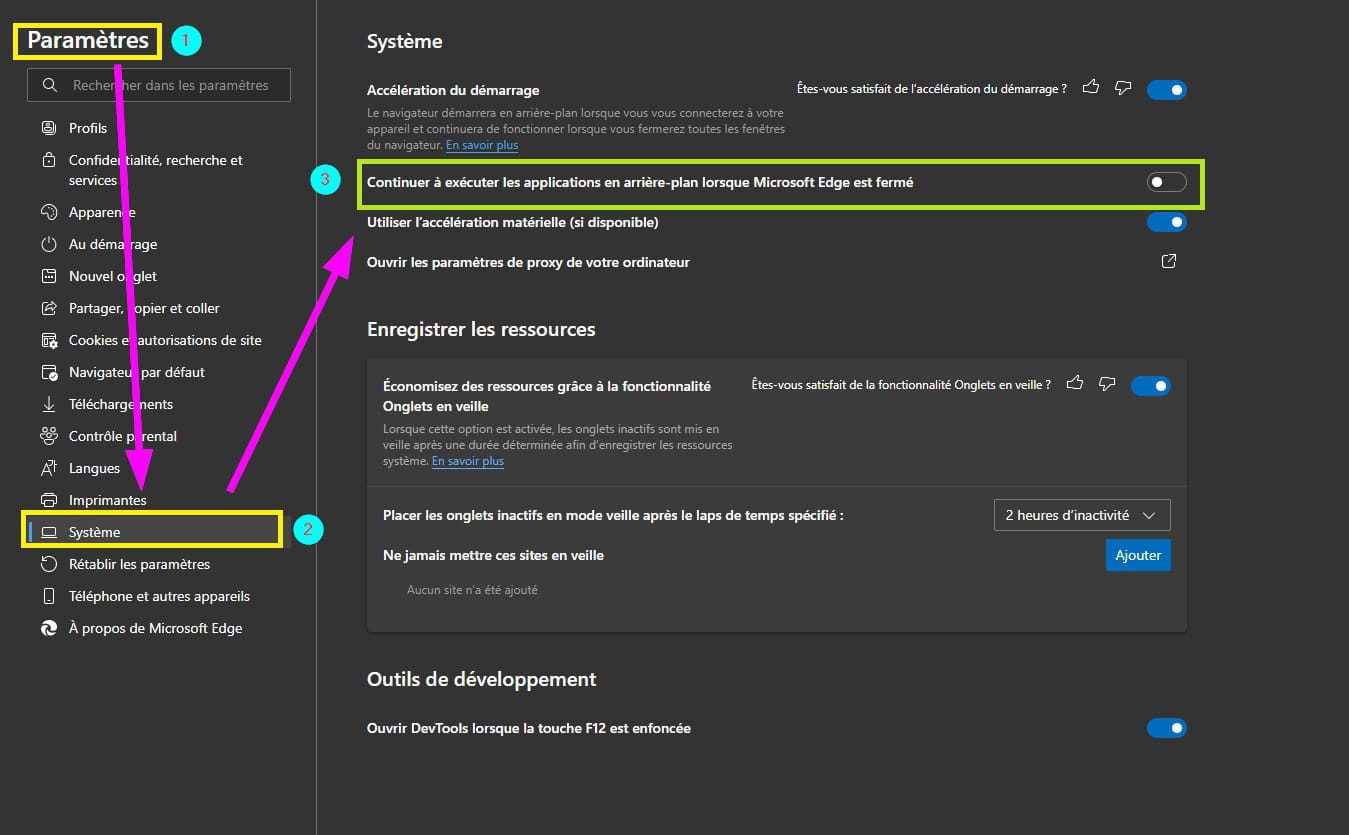Click 'Êtes-vous satisfait de l'accélération du démarrage ?' text
Screen dimensions: 1349x835
click(x=931, y=89)
